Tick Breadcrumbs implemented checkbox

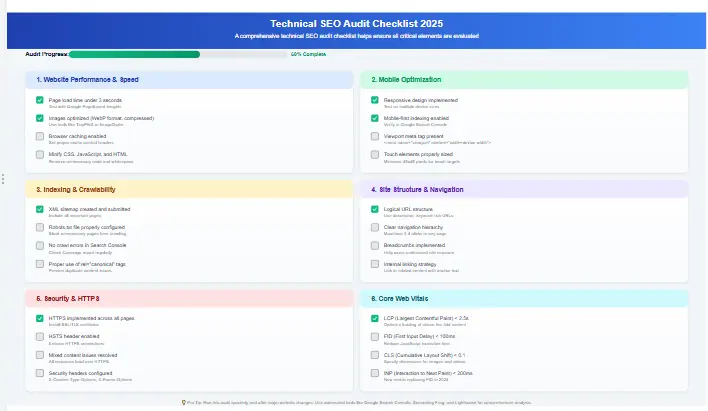tap(375, 245)
